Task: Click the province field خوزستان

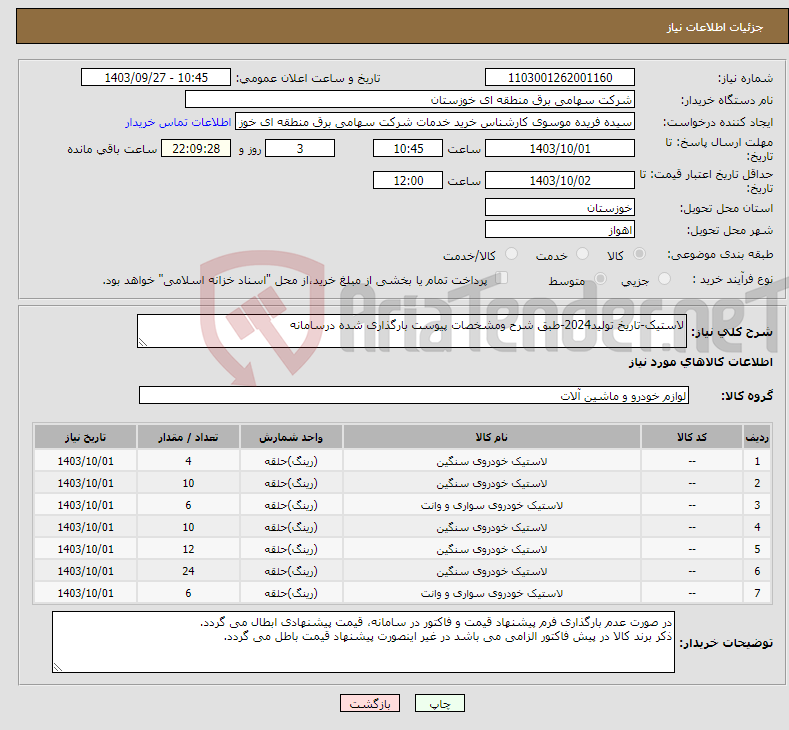Action: coord(560,207)
